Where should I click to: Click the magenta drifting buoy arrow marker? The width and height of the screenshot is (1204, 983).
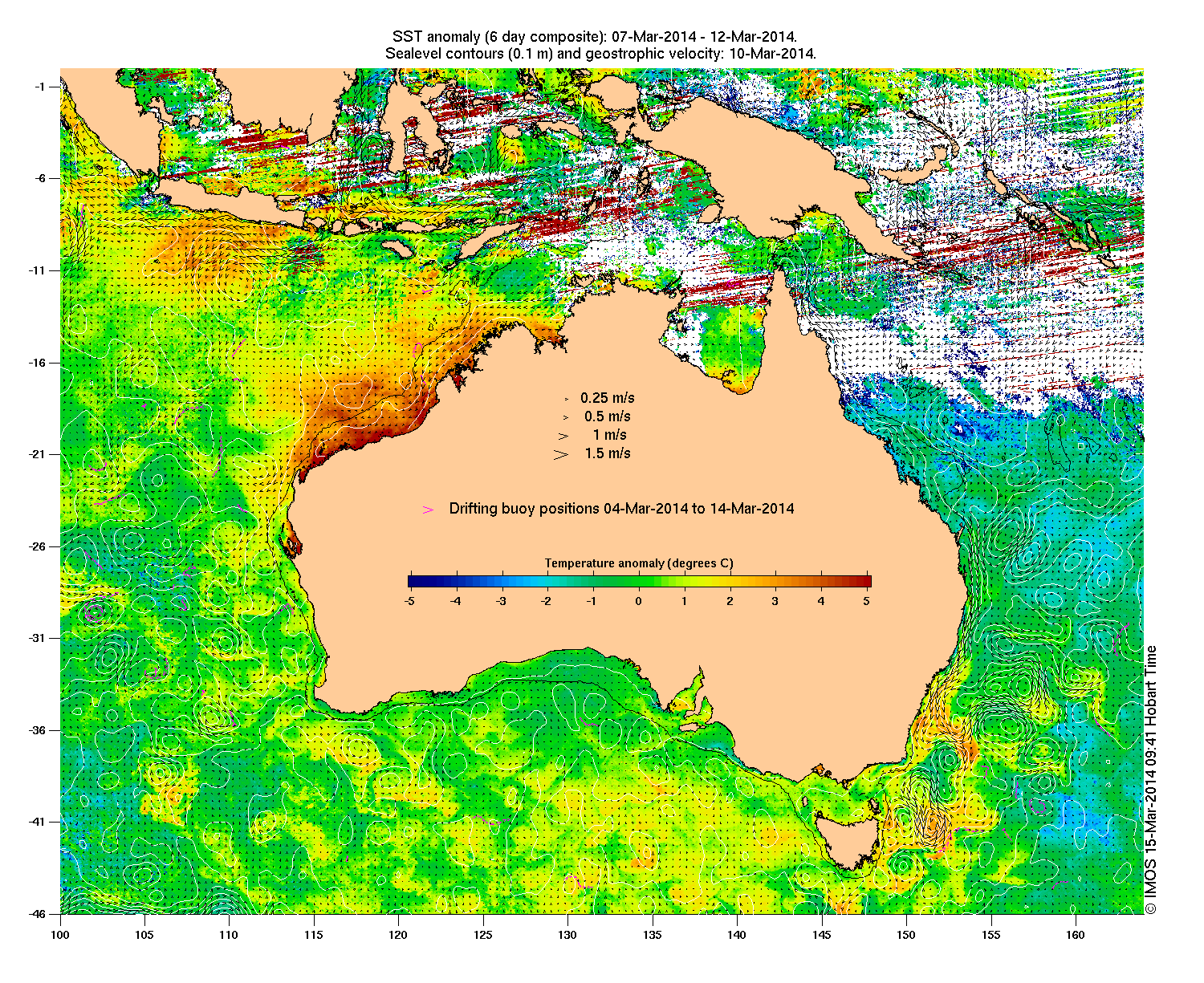point(429,510)
